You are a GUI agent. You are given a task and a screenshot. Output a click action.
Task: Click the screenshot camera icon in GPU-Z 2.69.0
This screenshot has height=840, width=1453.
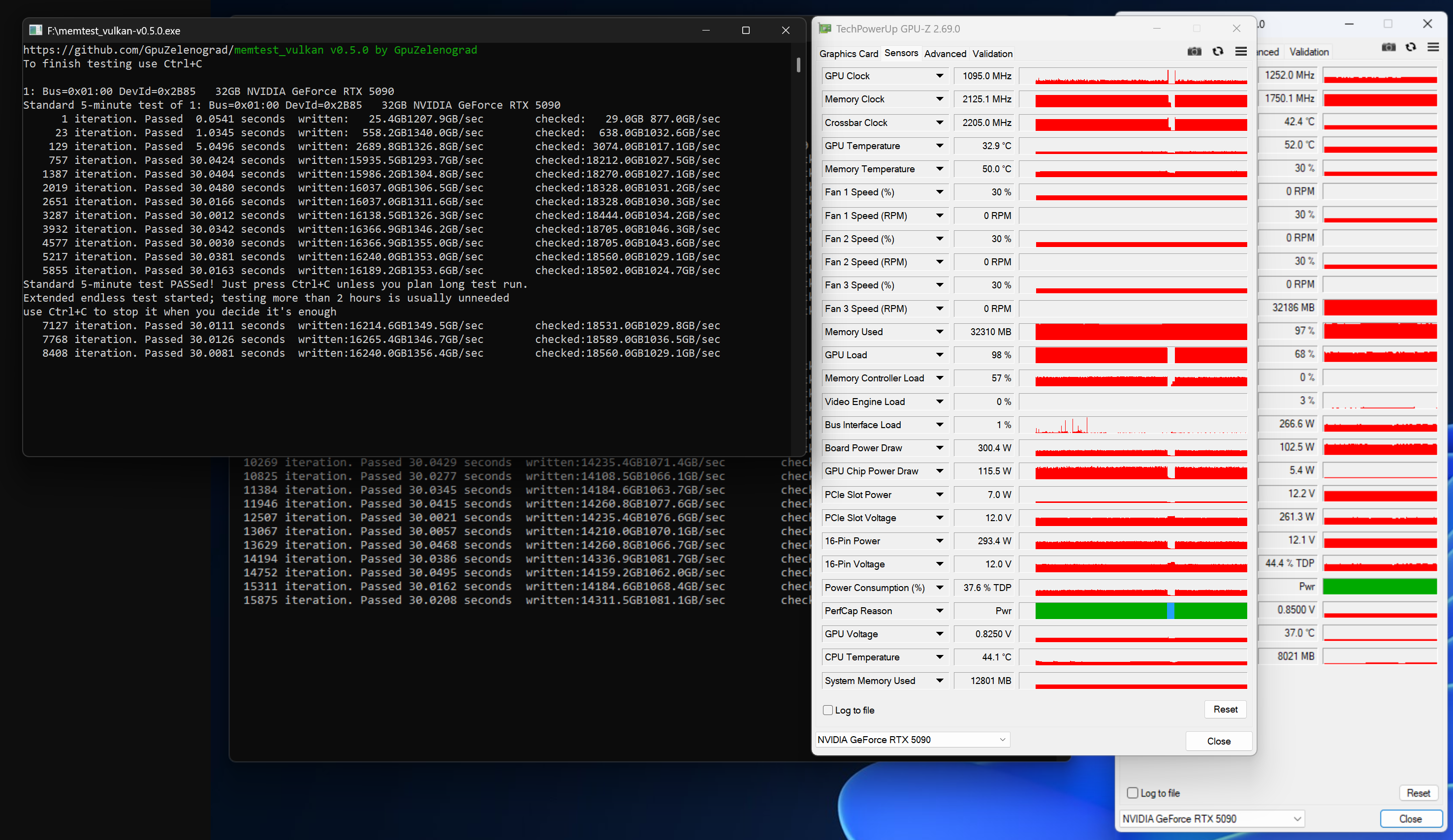1194,52
